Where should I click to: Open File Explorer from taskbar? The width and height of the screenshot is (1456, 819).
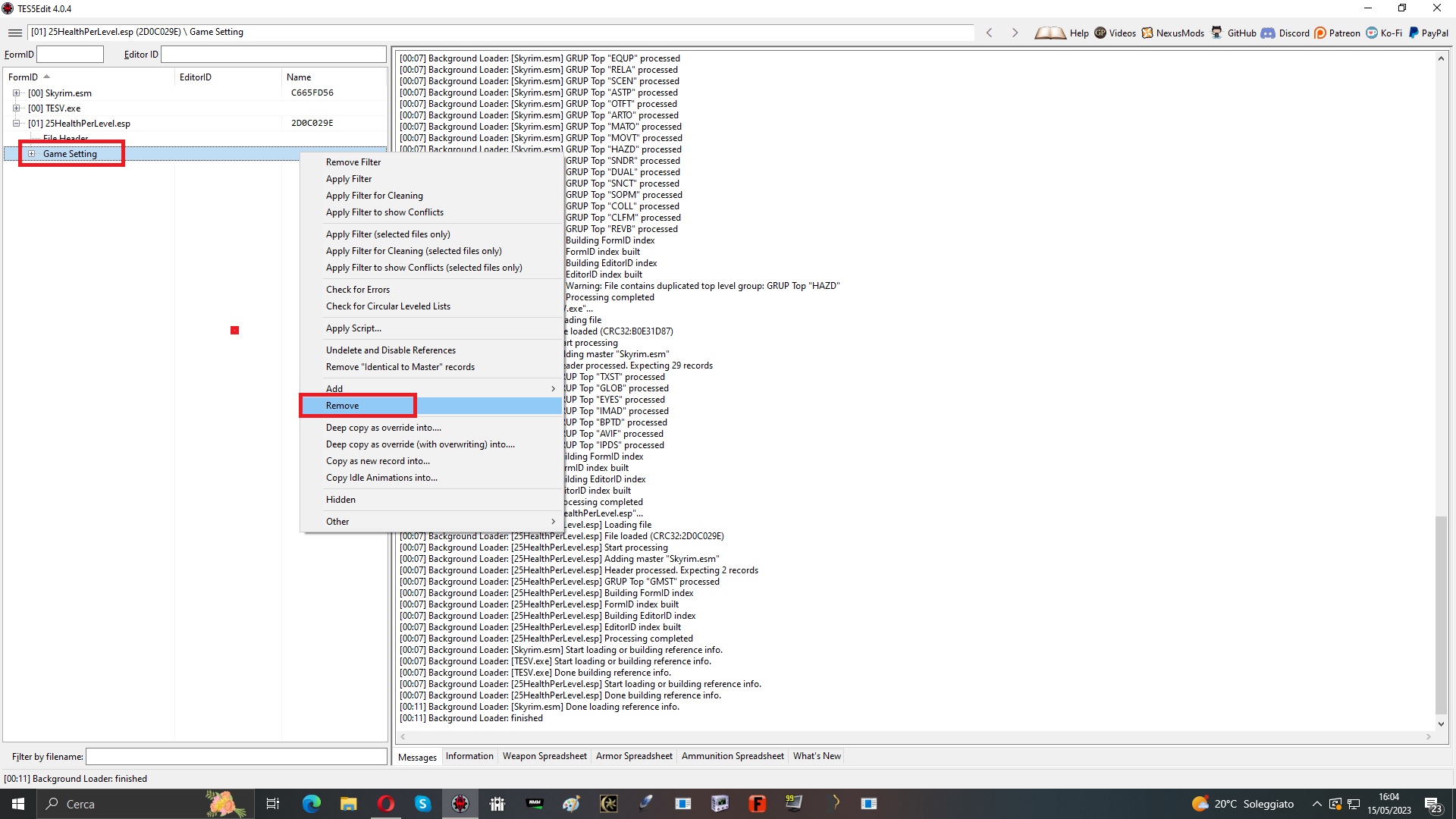(348, 804)
